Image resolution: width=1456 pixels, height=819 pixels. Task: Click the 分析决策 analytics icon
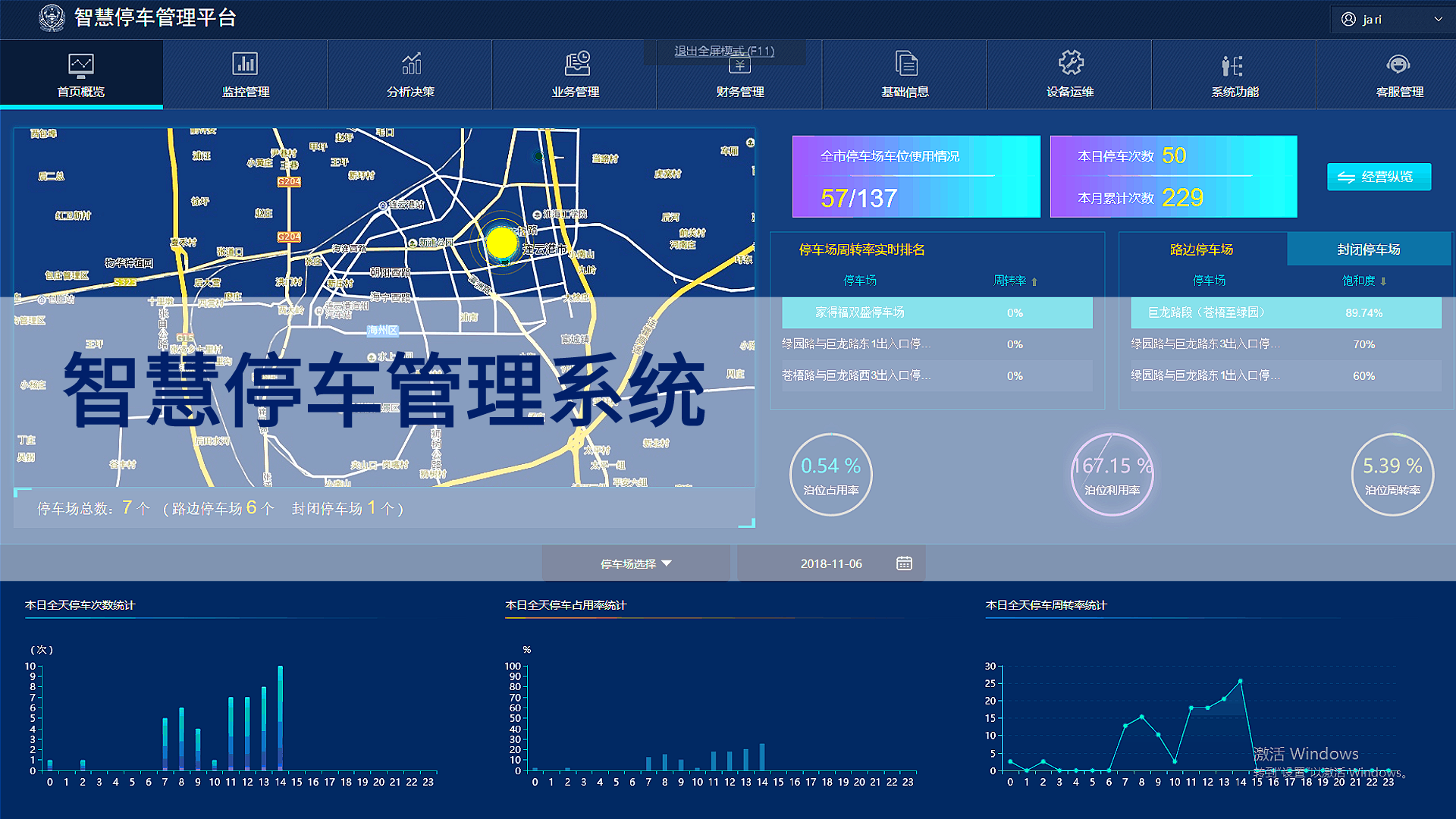pos(410,64)
